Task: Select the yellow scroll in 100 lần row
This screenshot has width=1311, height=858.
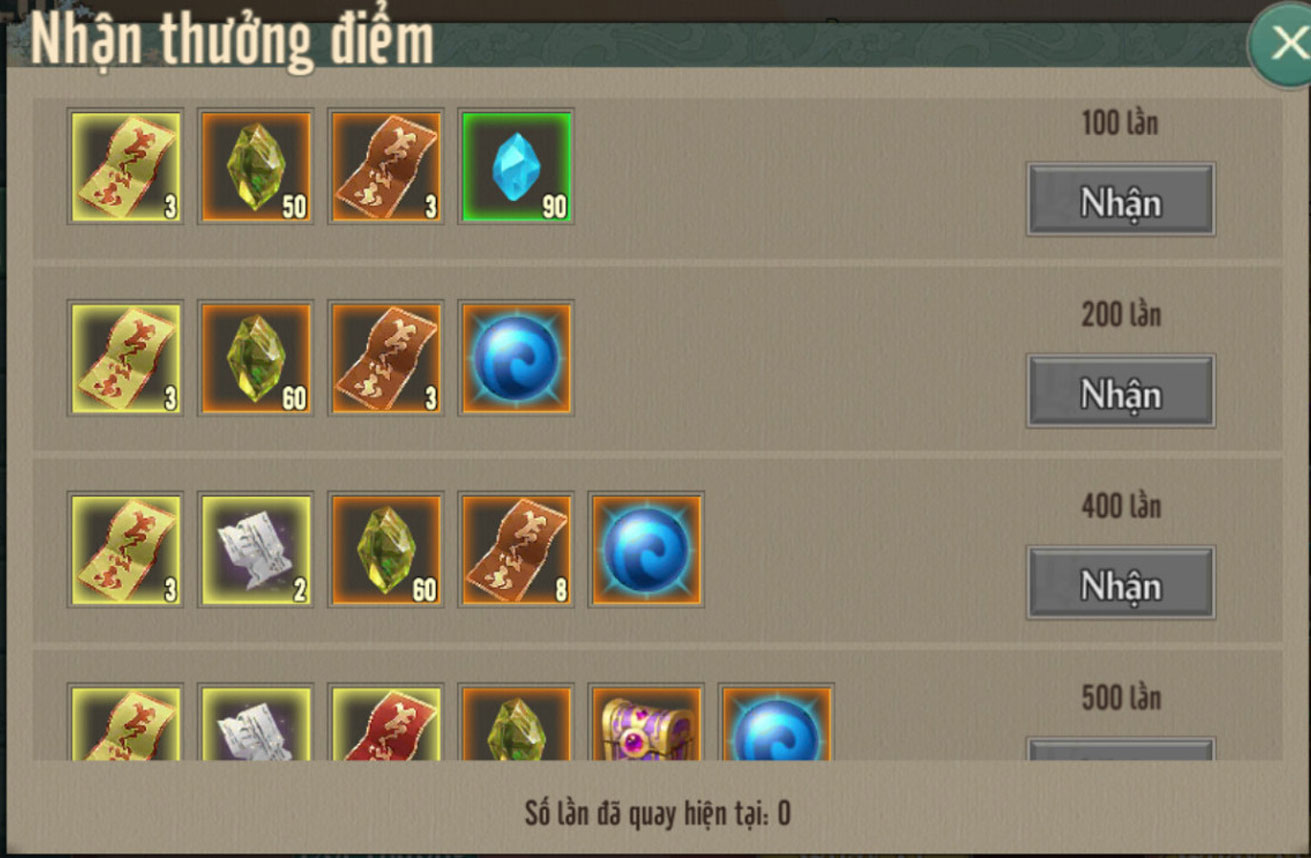Action: [x=126, y=166]
